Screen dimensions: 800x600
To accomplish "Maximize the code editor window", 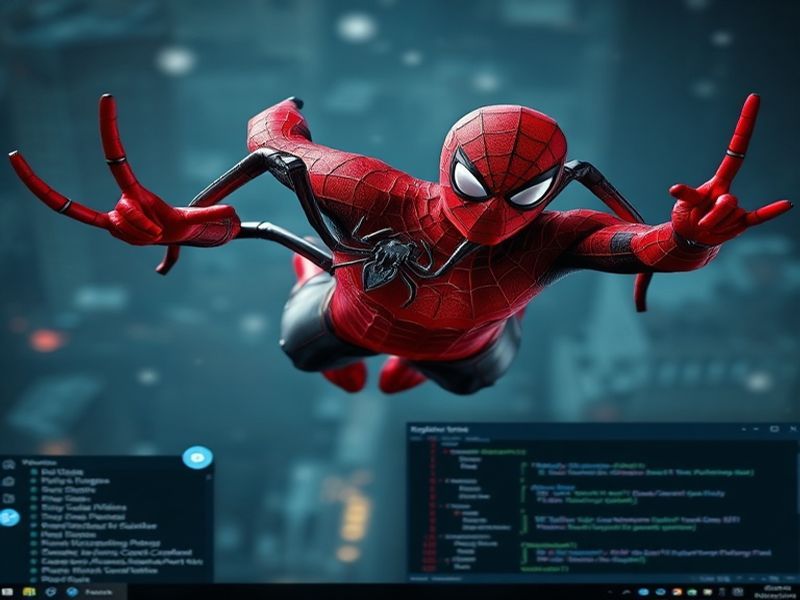I will pyautogui.click(x=774, y=429).
